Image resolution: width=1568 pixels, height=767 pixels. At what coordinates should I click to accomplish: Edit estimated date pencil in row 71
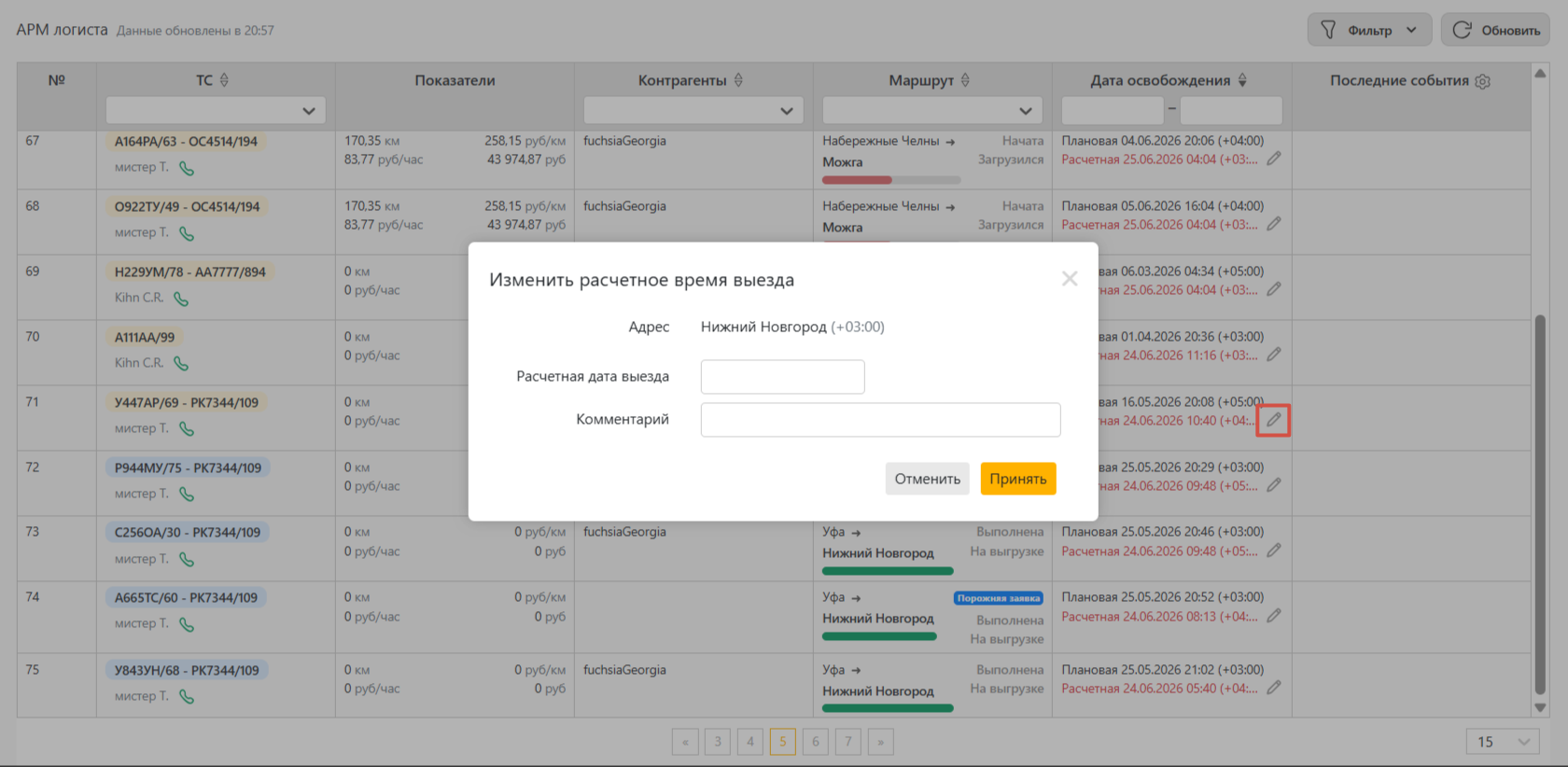pos(1273,420)
